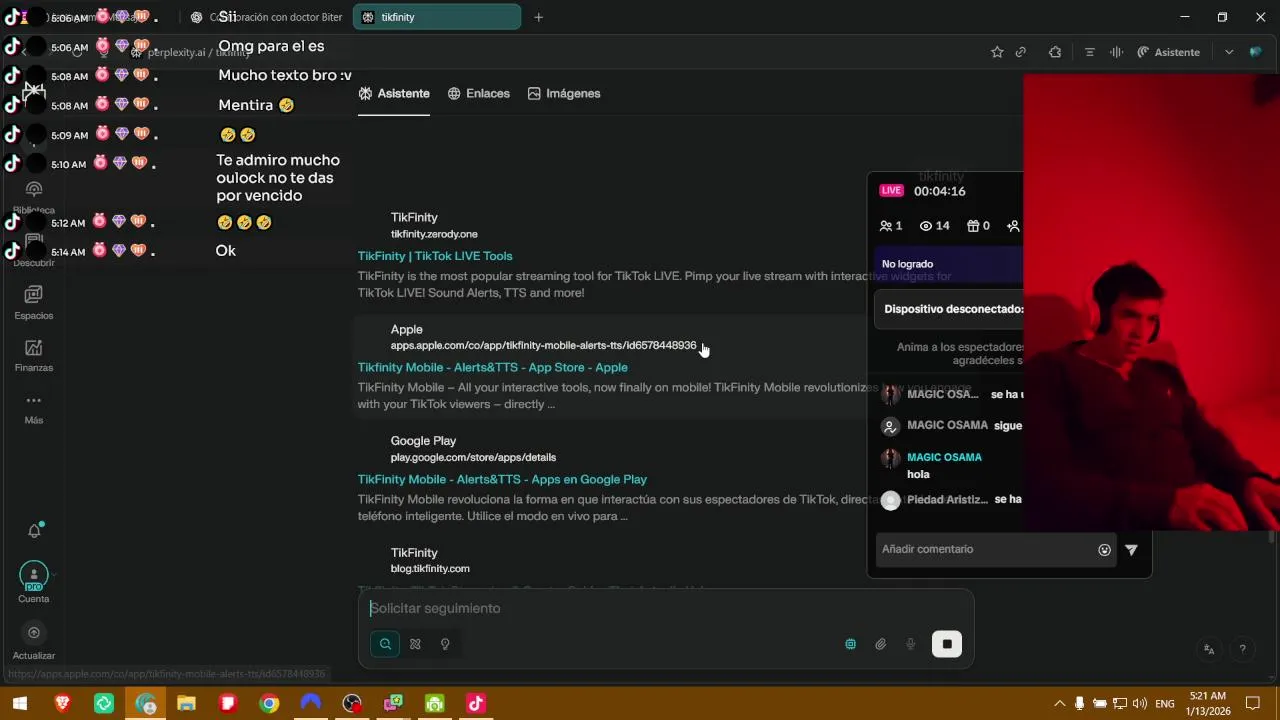The image size is (1280, 720).
Task: Click the LIVE badge in stream panel
Action: [x=891, y=191]
